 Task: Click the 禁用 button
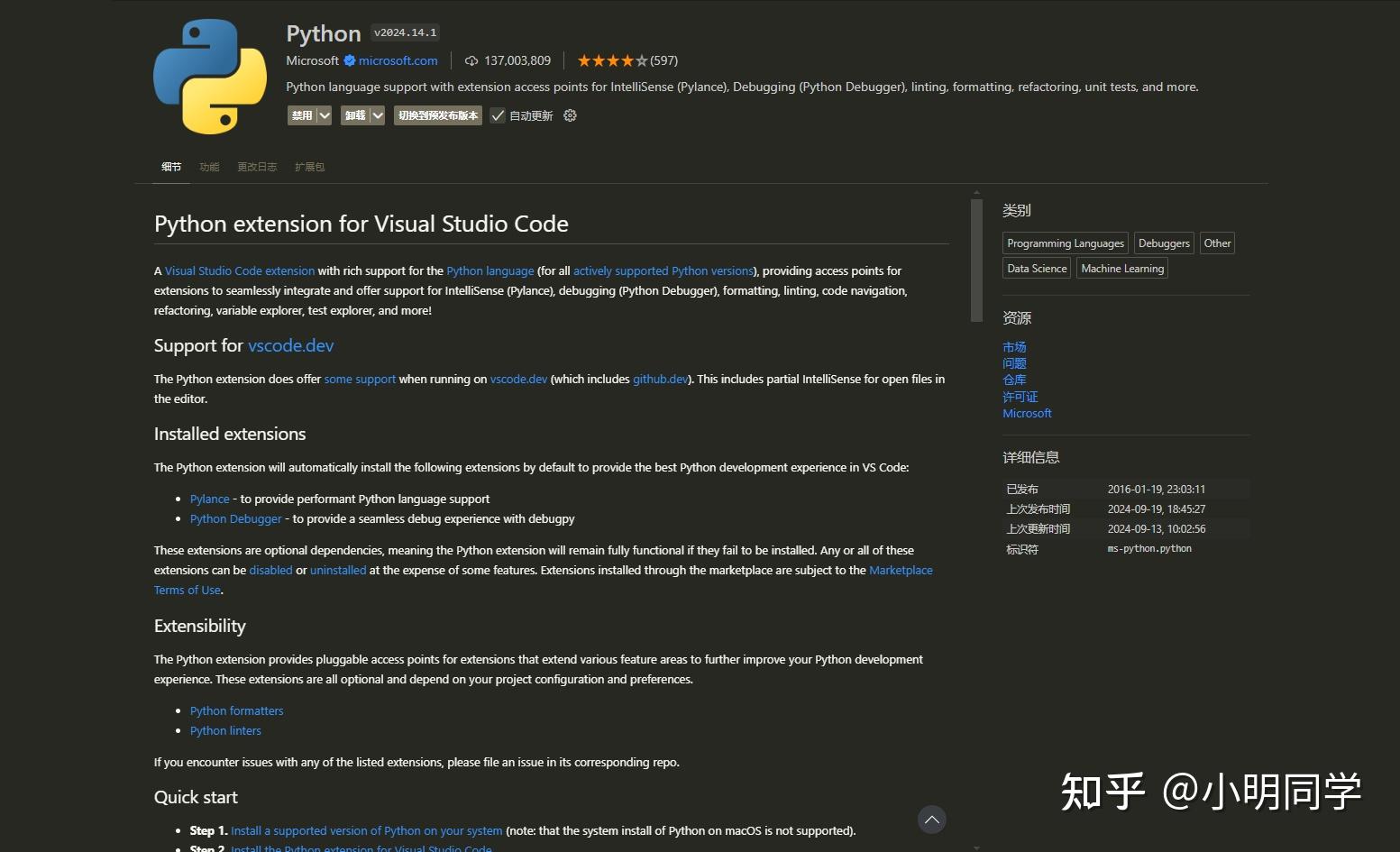click(302, 115)
